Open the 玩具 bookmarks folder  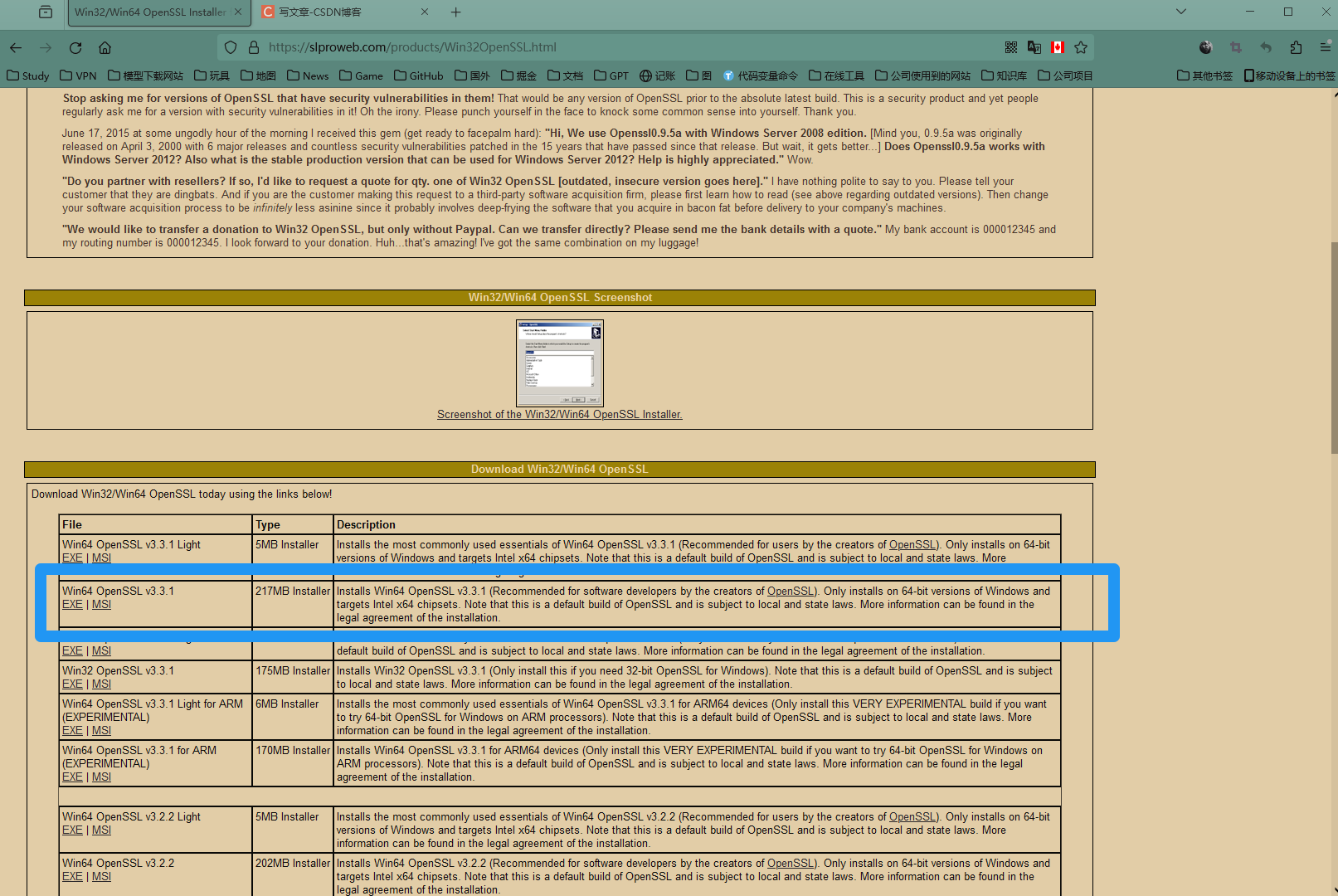[212, 75]
